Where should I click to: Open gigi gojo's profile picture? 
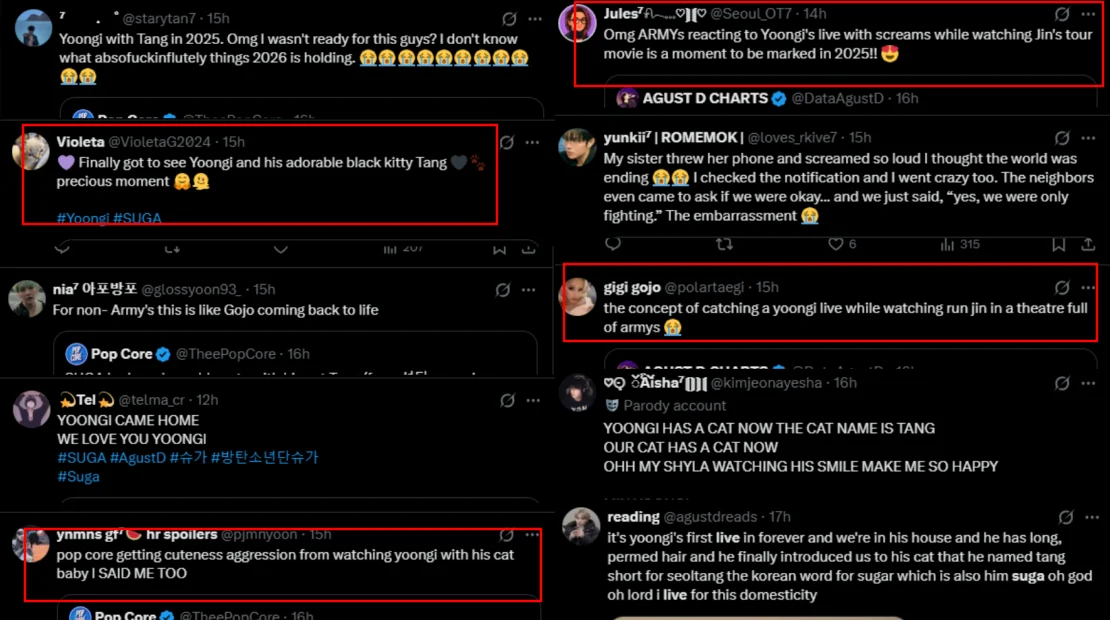pos(579,297)
